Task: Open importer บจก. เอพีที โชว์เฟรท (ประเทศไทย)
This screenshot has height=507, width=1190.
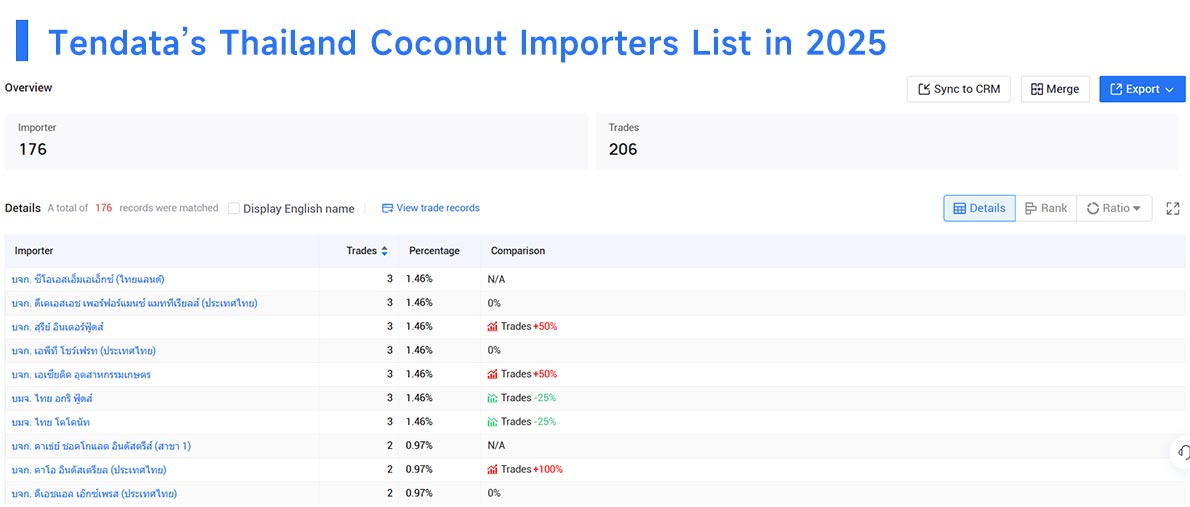Action: (83, 350)
